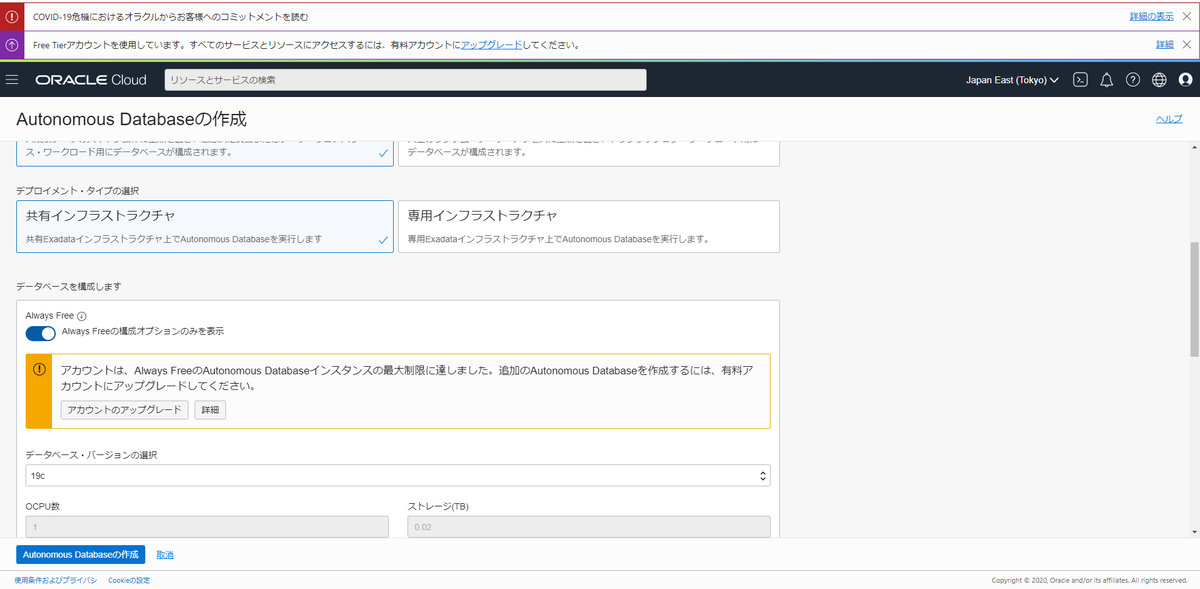
Task: Select the partially visible left workload card
Action: click(x=205, y=155)
